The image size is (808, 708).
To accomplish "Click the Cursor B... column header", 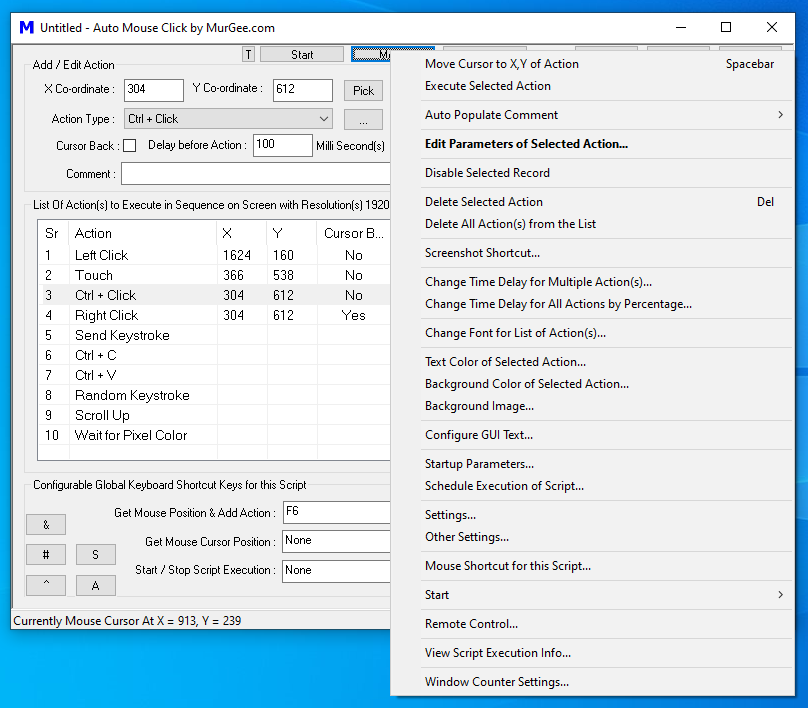I will pos(354,233).
